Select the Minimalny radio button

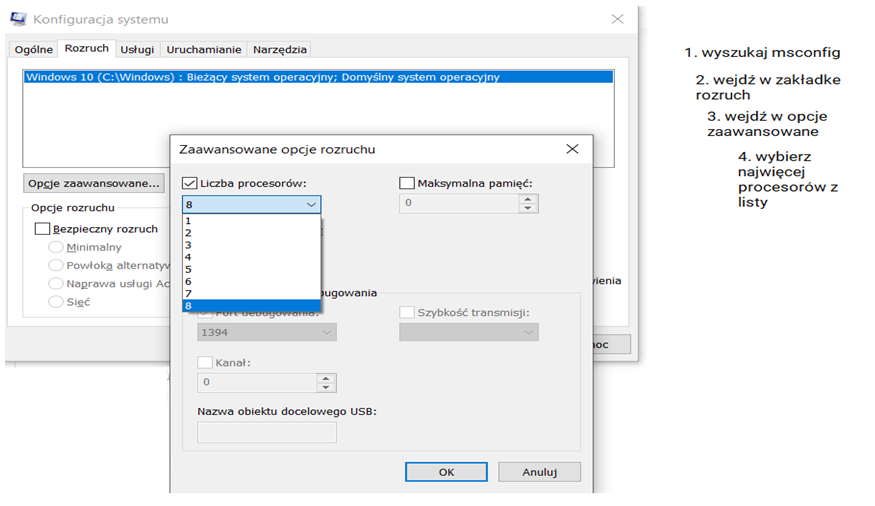click(56, 247)
